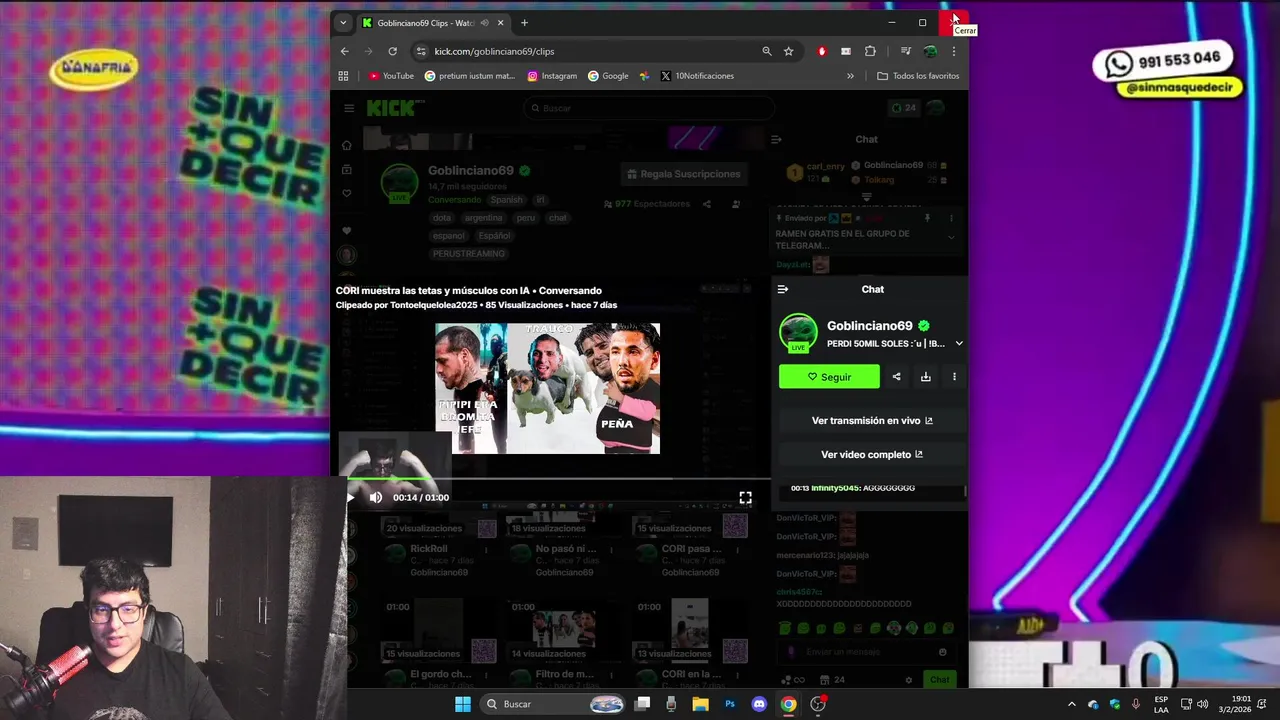
Task: View site information icon in address bar
Action: (422, 51)
